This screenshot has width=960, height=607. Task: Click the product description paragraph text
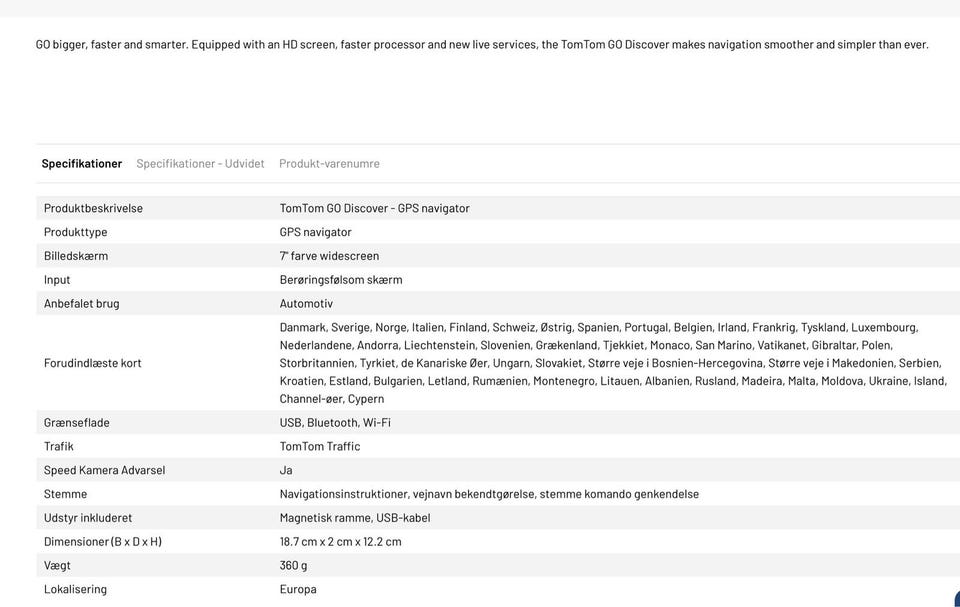(482, 45)
